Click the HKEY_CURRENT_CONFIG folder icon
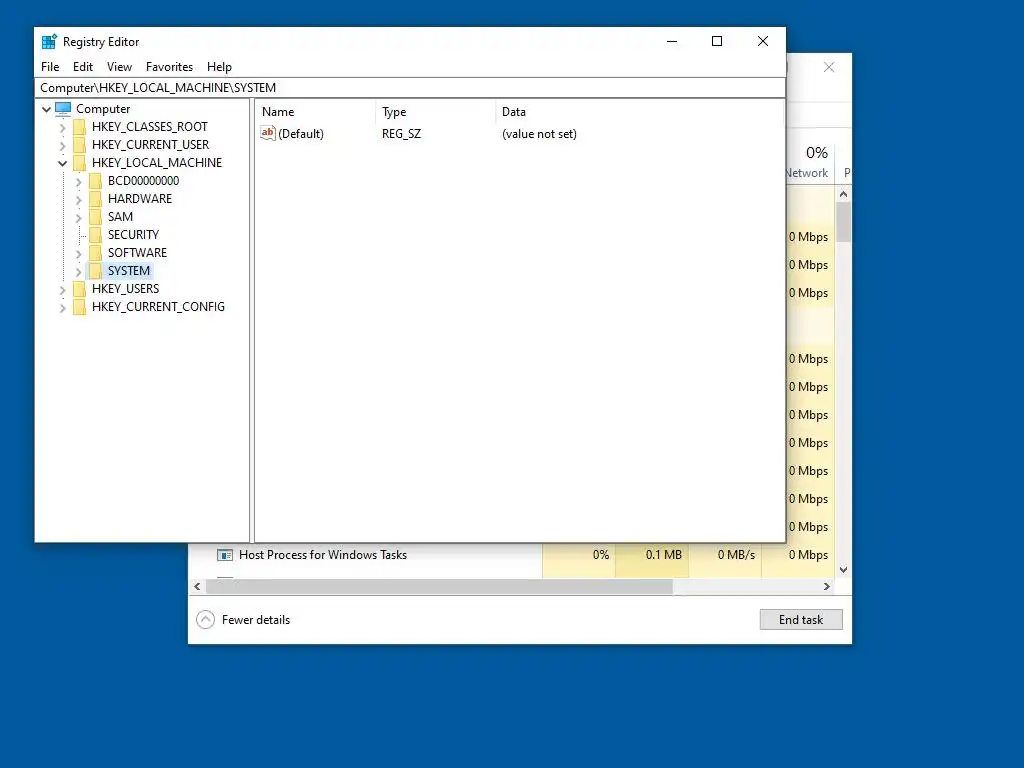The image size is (1024, 768). (x=80, y=307)
